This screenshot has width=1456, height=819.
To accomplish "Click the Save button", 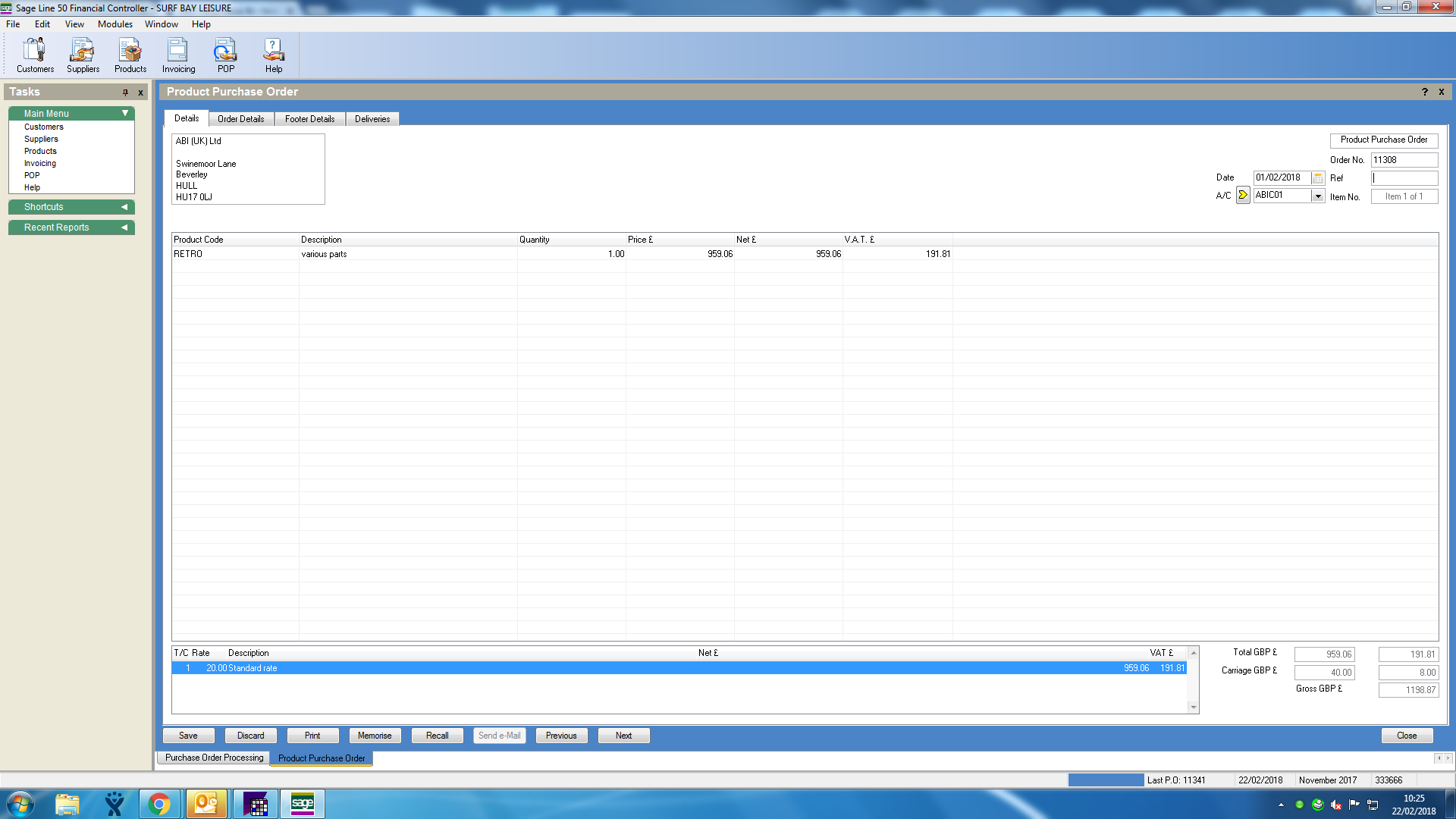I will tap(188, 736).
